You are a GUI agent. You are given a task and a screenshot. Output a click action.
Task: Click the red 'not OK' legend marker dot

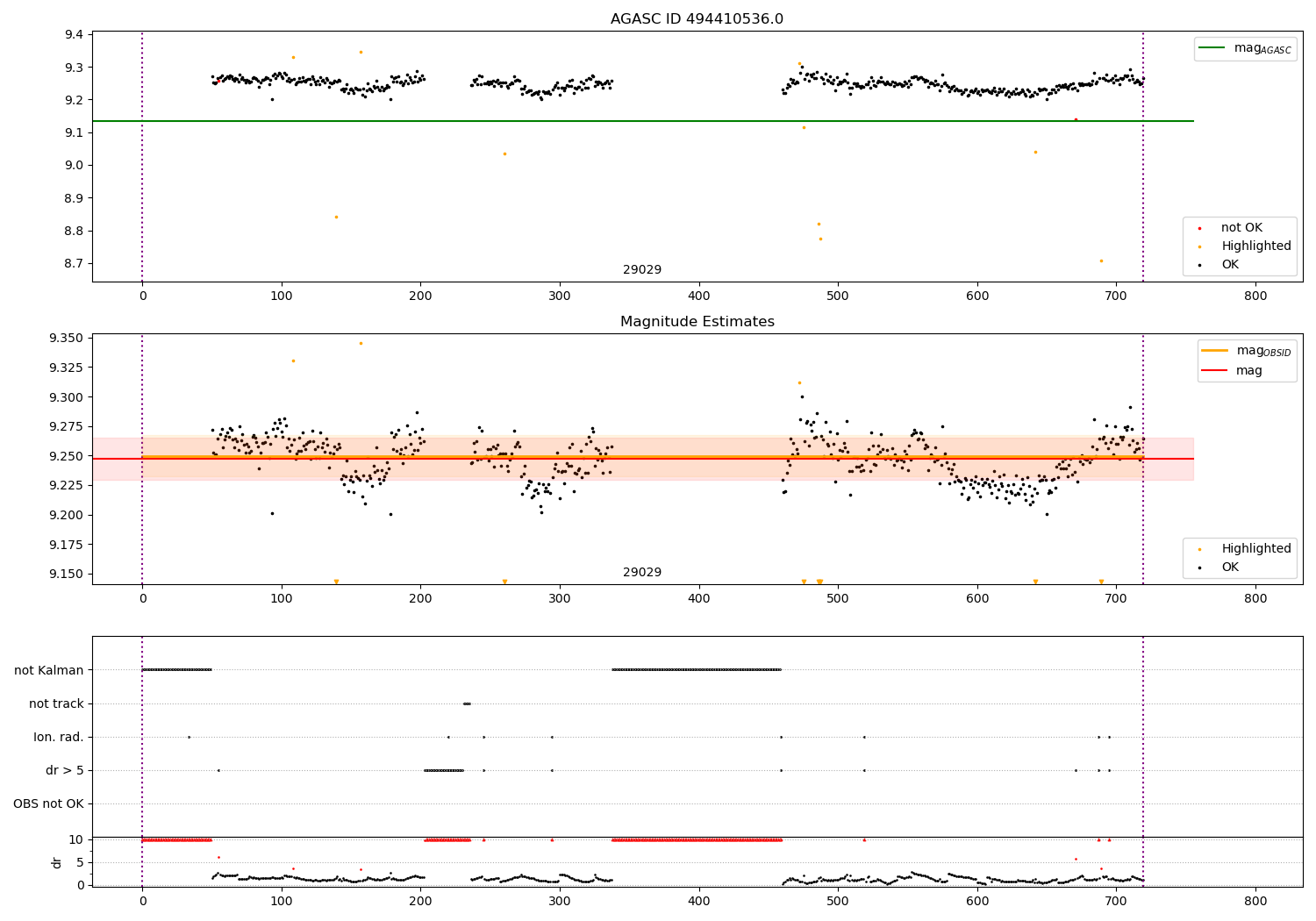tap(1199, 228)
